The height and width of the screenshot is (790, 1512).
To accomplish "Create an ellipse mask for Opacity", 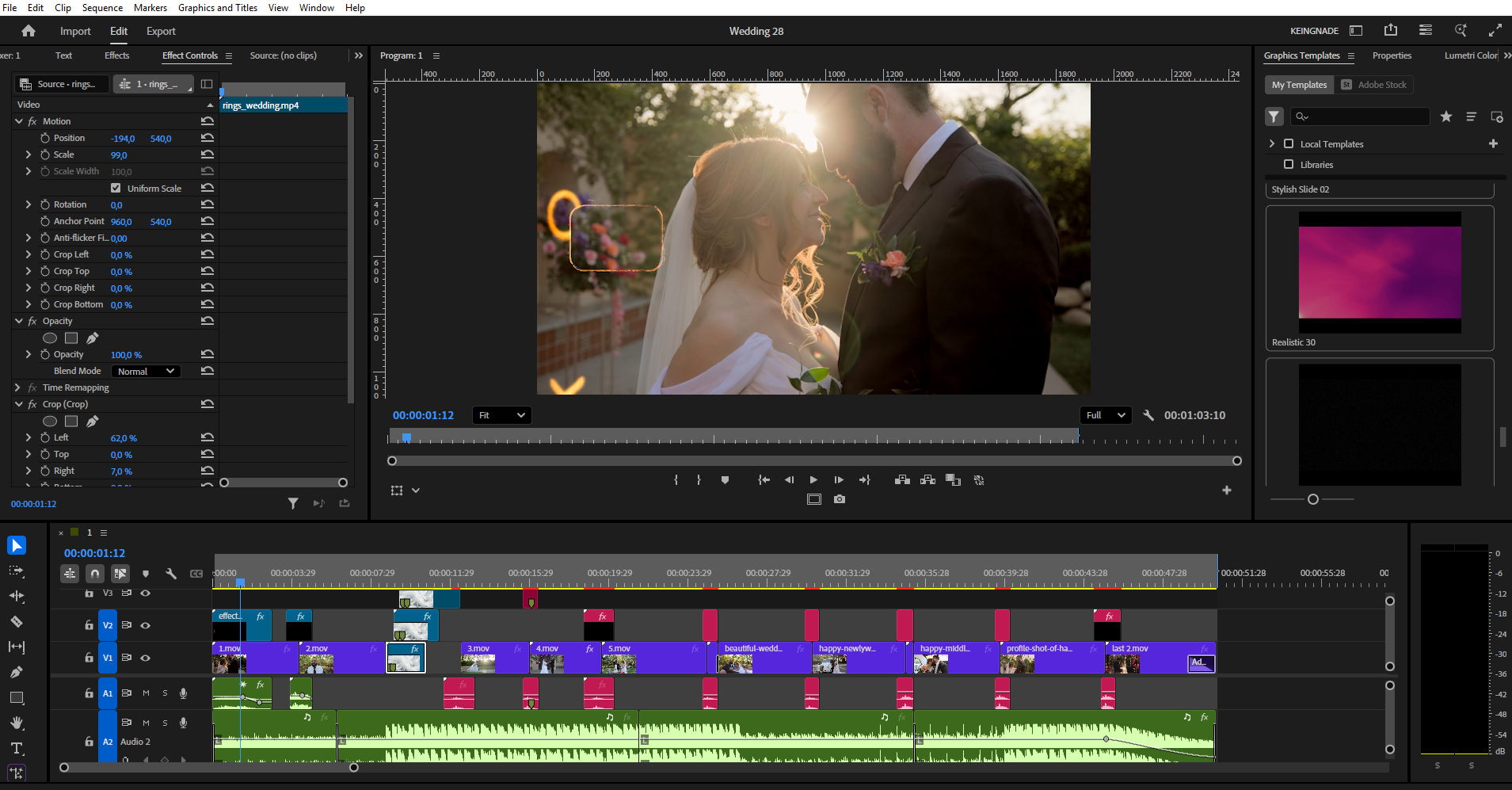I will coord(50,338).
